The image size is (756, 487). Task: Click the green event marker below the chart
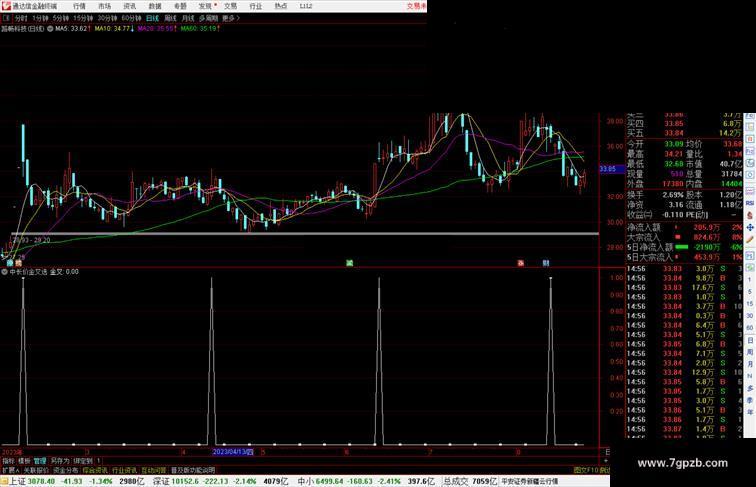click(350, 263)
